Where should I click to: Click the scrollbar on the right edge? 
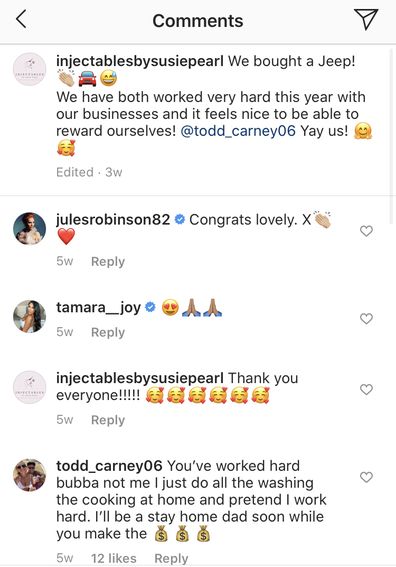(391, 136)
